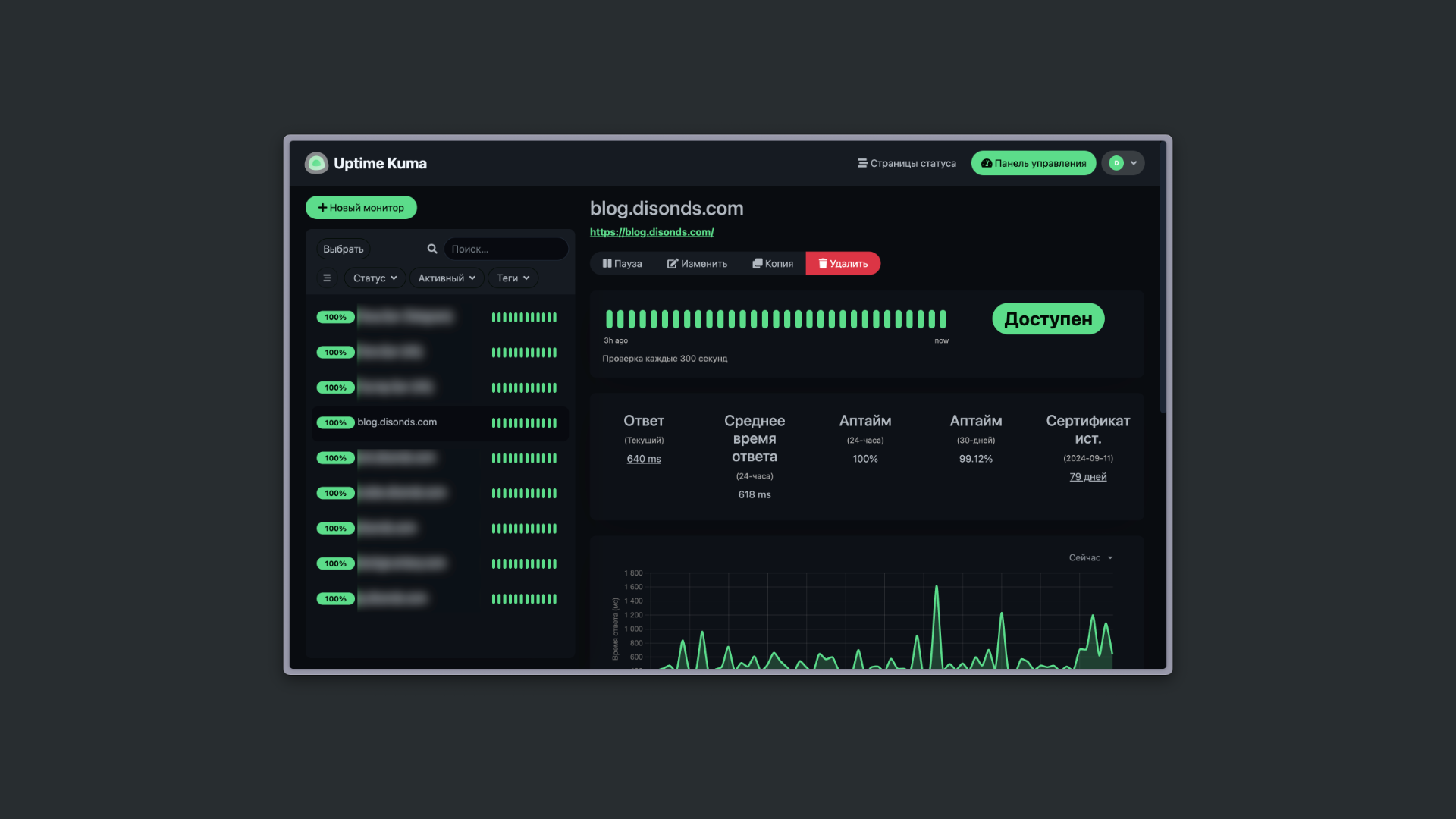This screenshot has width=1456, height=819.
Task: Click the blog.disonds.com page heading
Action: [x=667, y=208]
